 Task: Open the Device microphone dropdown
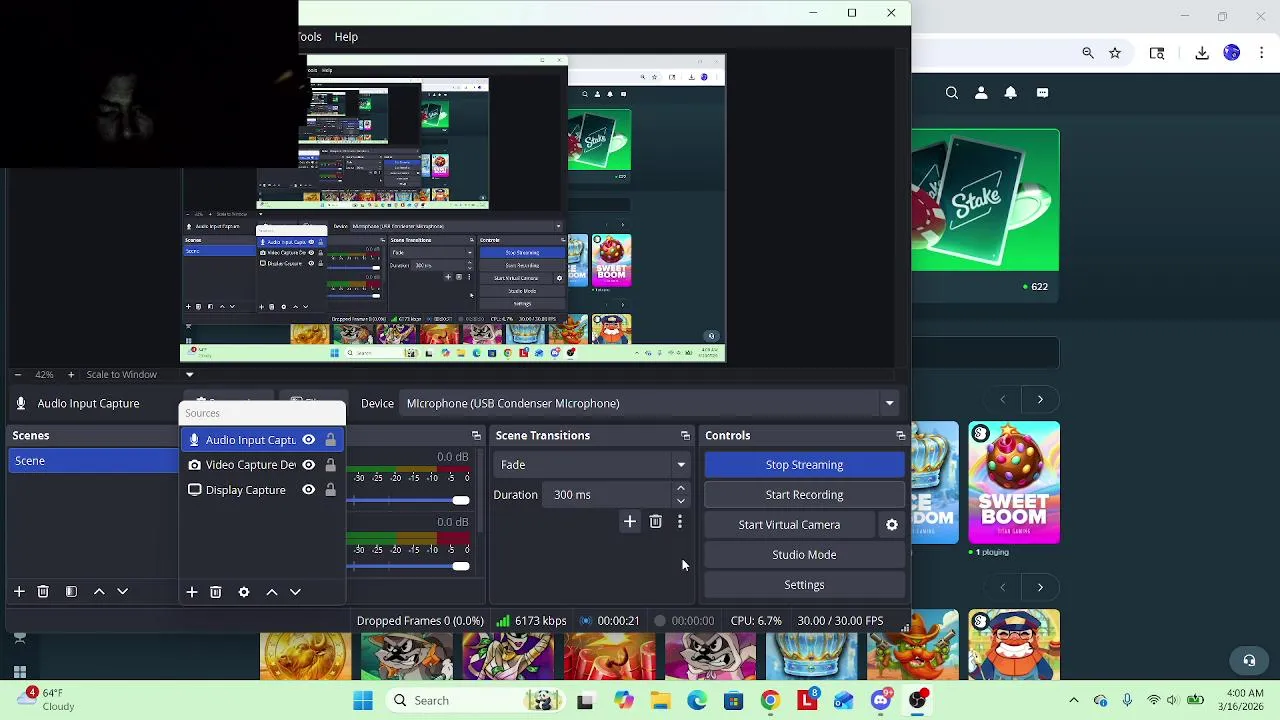pyautogui.click(x=649, y=403)
